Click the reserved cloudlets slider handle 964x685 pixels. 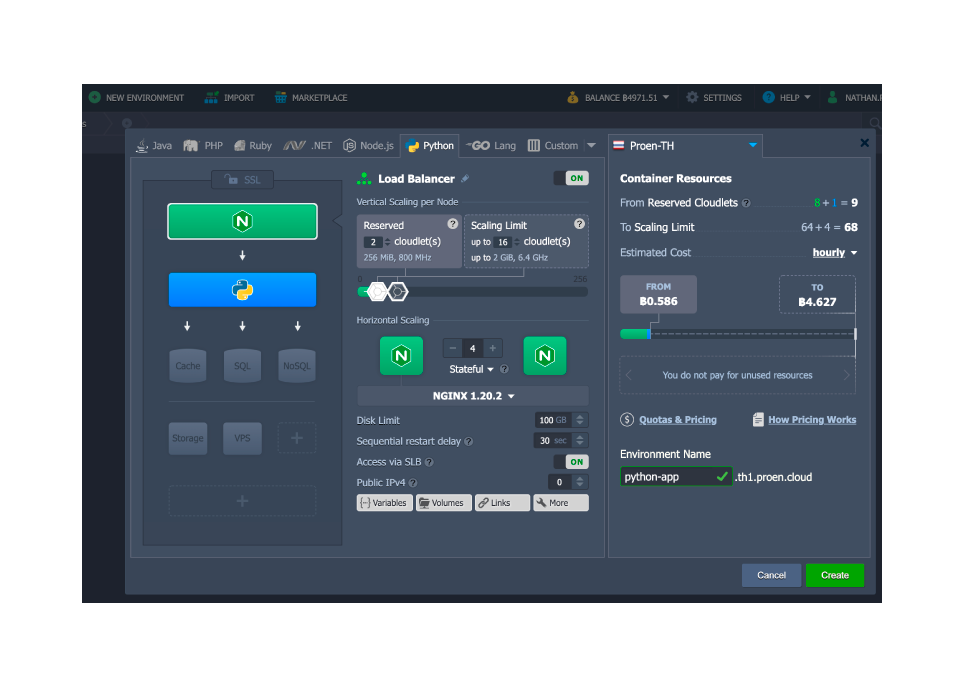coord(377,291)
